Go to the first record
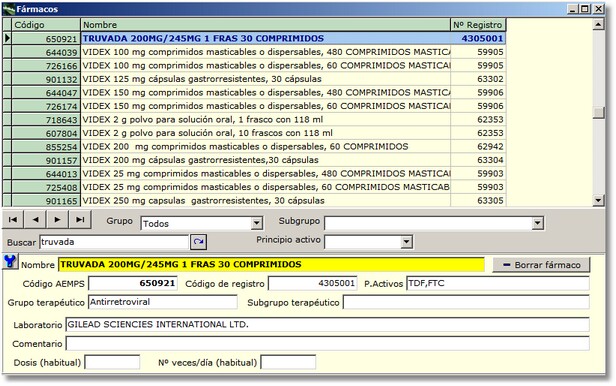The height and width of the screenshot is (386, 616). (13, 220)
